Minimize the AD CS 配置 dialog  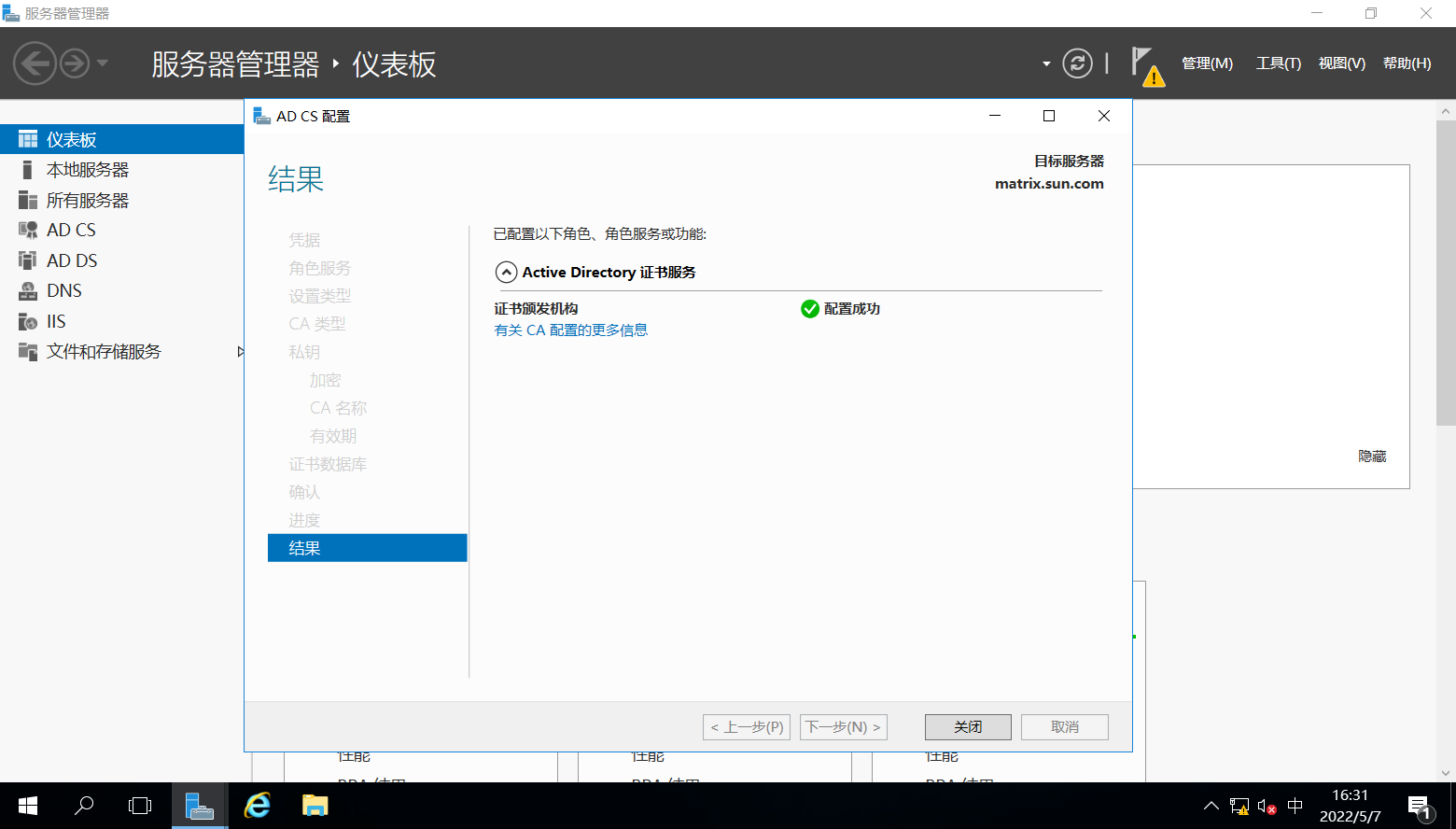[x=995, y=116]
